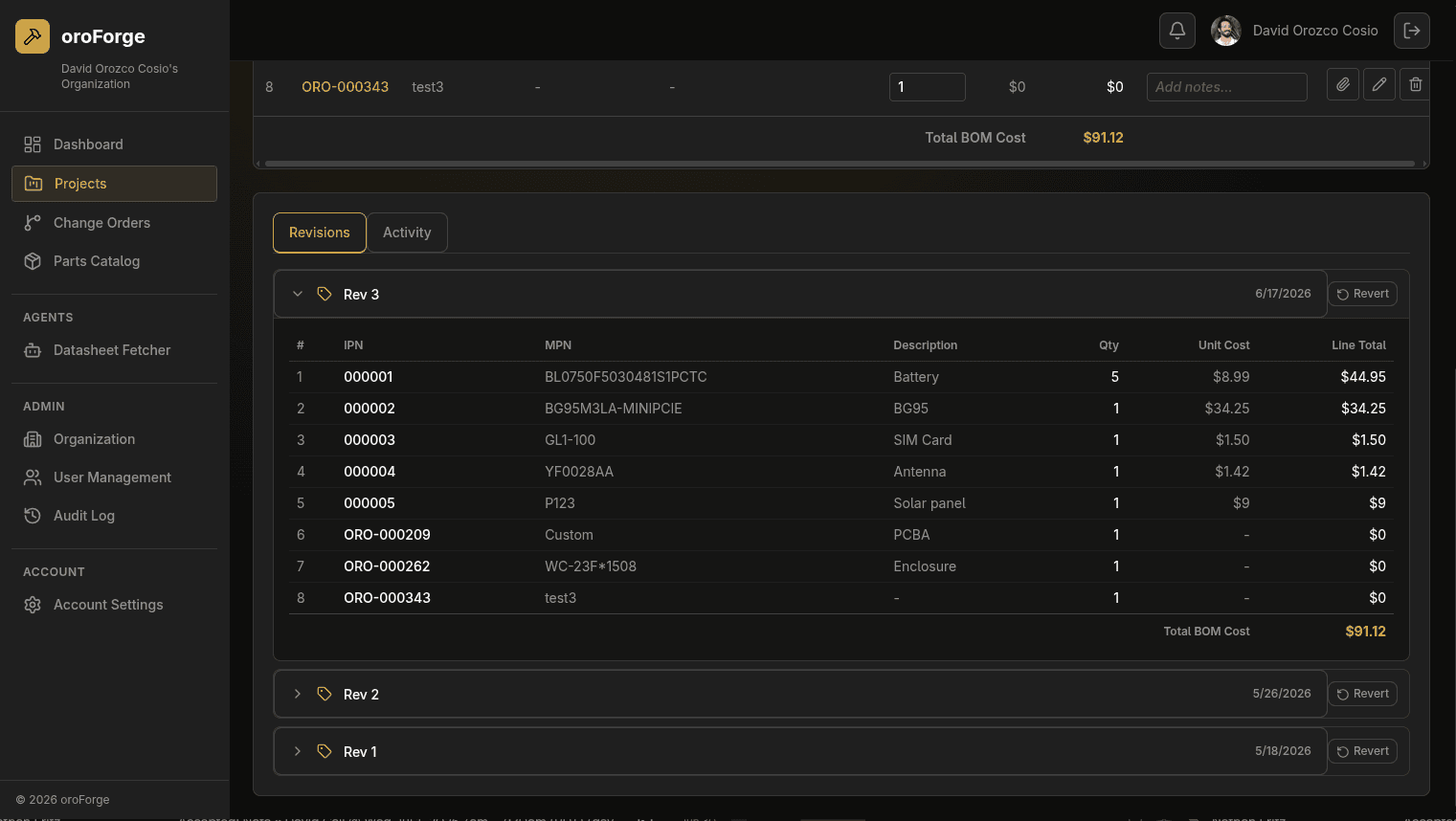Click IPN ORO-000262 in Rev 3
Image resolution: width=1456 pixels, height=821 pixels.
tap(387, 566)
